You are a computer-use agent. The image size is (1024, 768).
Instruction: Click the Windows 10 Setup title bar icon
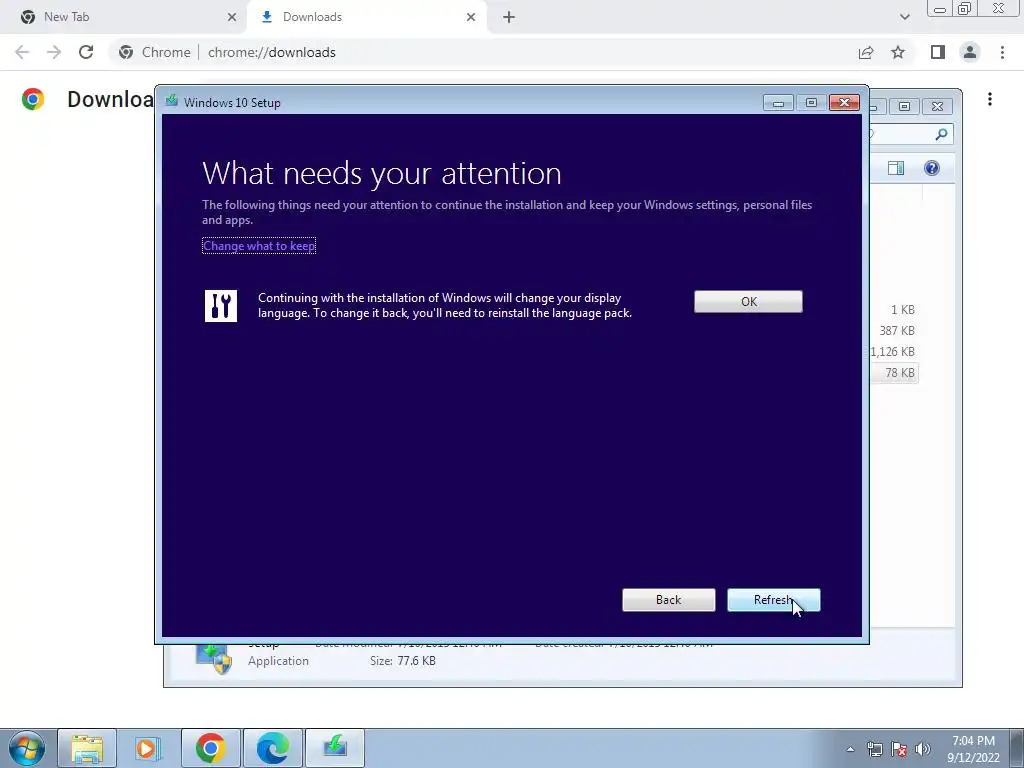[172, 101]
